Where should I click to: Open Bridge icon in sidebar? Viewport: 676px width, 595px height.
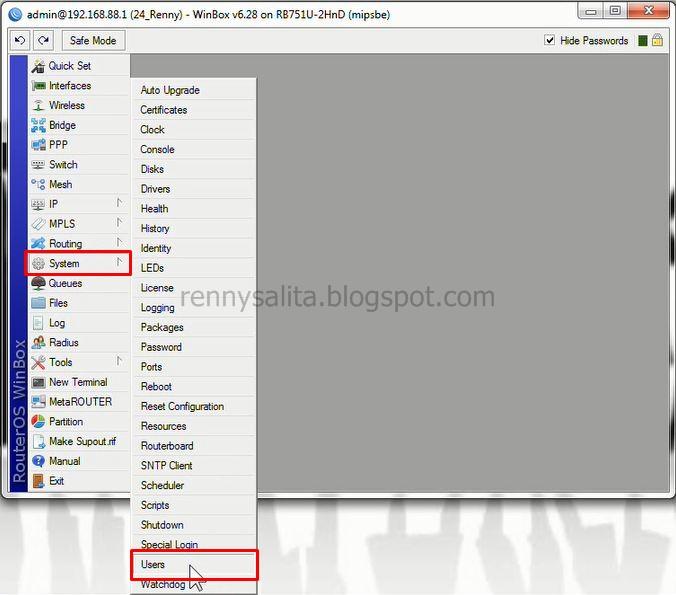coord(38,125)
